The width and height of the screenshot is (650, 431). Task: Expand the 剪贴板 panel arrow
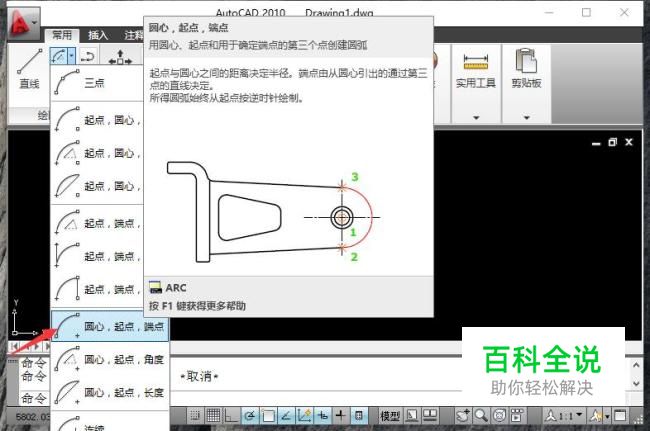(x=526, y=118)
